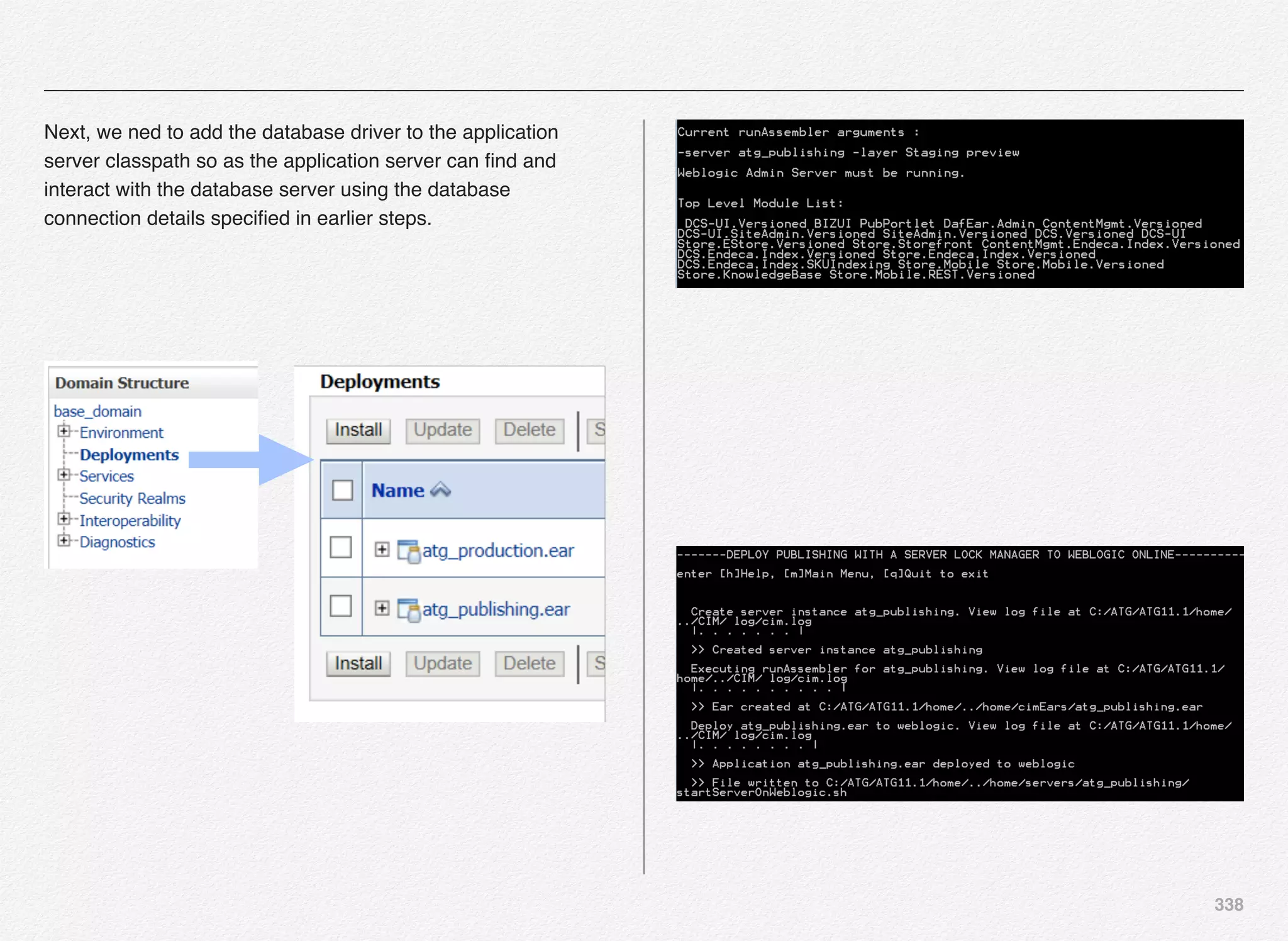Expand the Services tree node

tap(64, 475)
